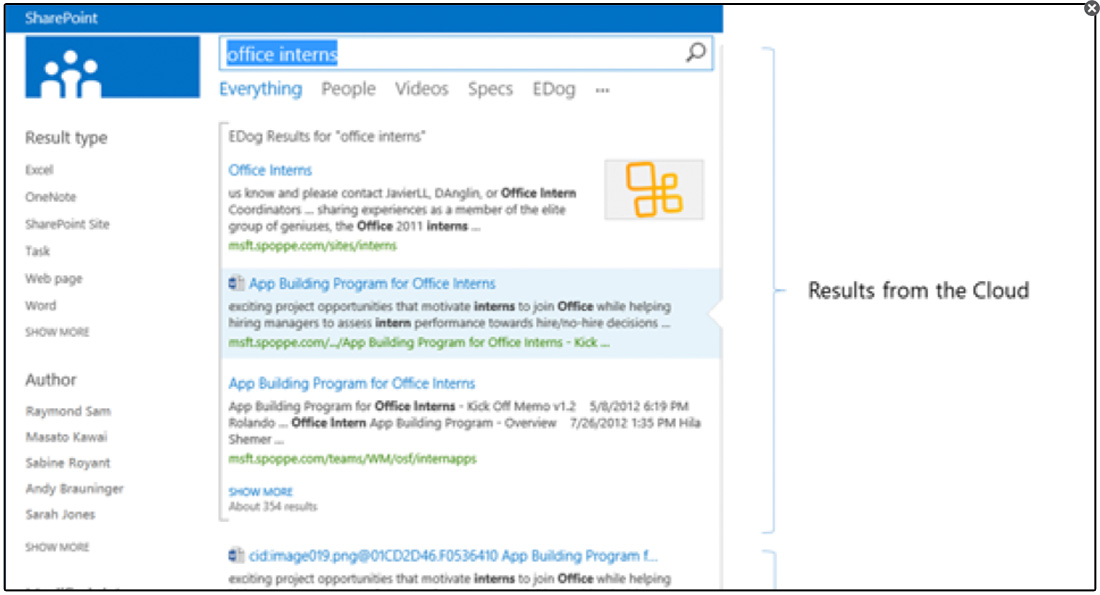1100x595 pixels.
Task: Open URL ending in 'Office Interns - Kick ...'
Action: (x=419, y=342)
